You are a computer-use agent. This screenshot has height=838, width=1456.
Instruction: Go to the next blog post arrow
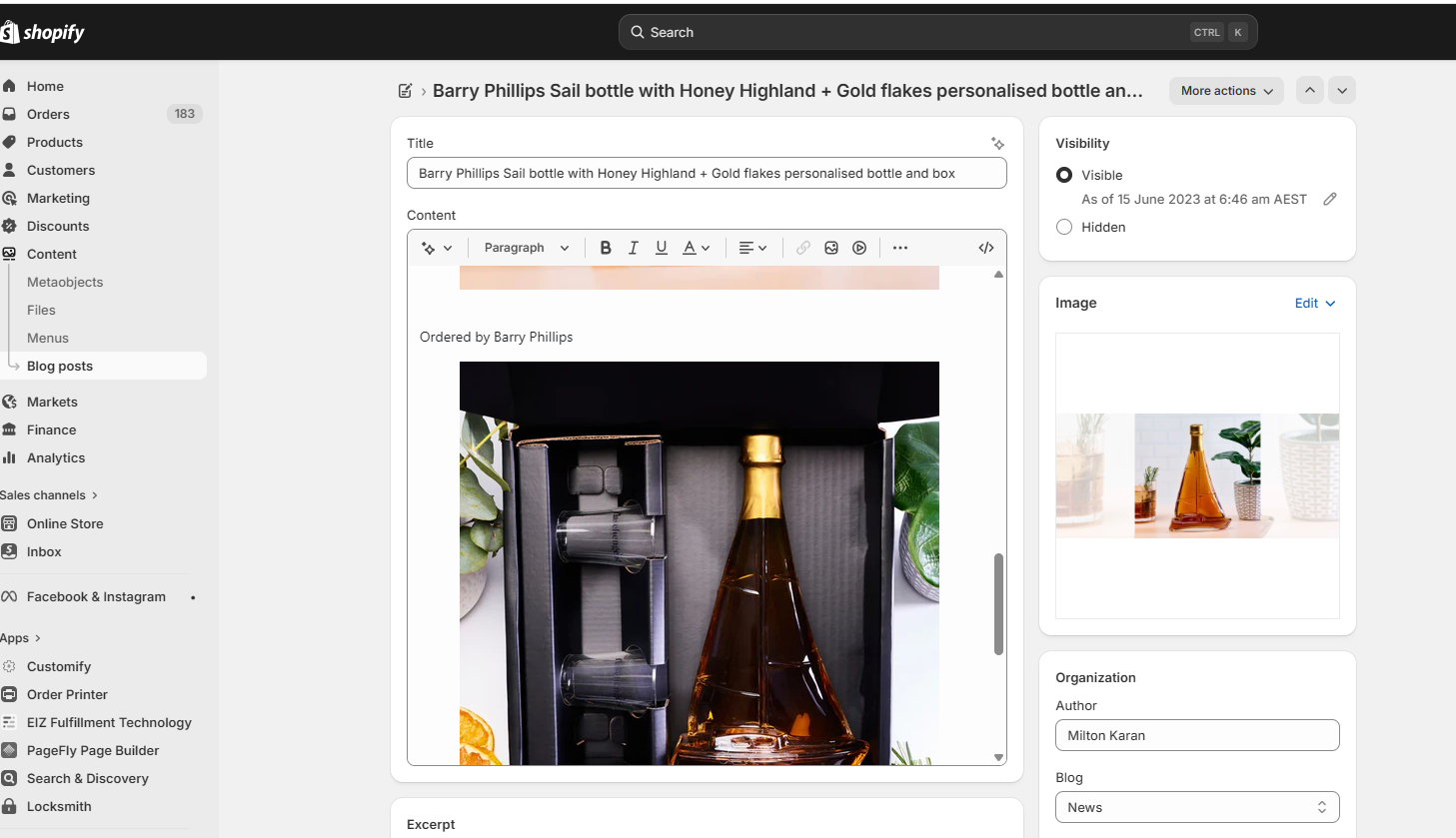[x=1342, y=91]
